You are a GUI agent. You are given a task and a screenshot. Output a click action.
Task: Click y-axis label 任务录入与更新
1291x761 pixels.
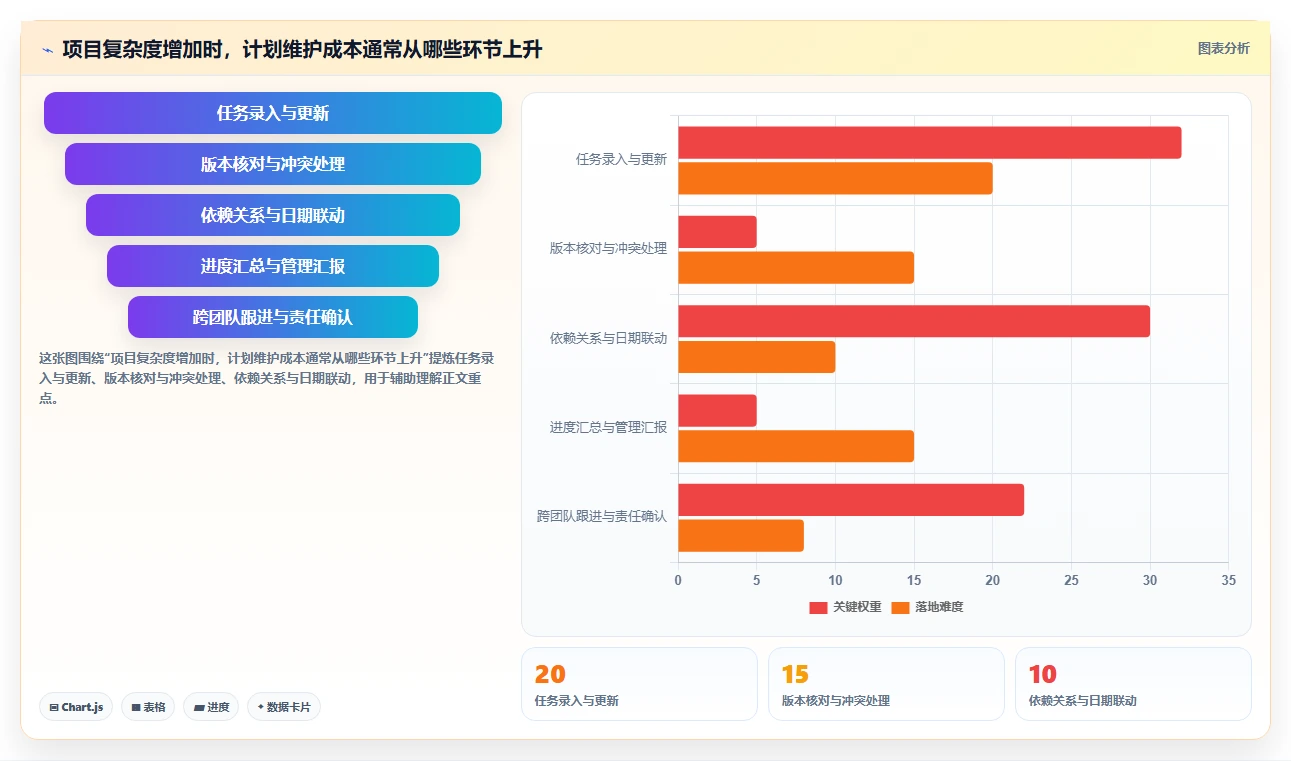tap(621, 159)
